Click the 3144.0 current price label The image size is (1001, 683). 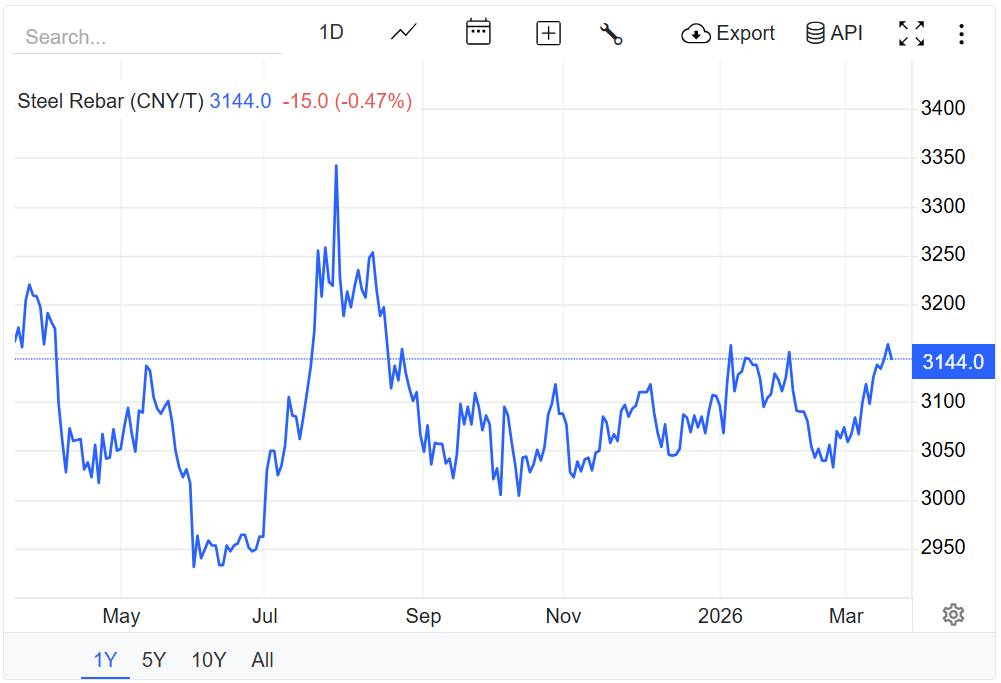tap(952, 362)
